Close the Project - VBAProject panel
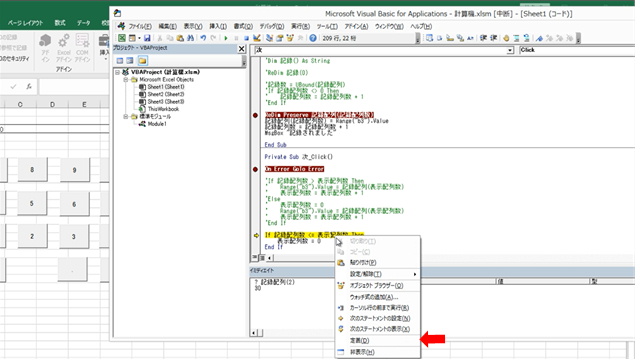 pos(241,49)
